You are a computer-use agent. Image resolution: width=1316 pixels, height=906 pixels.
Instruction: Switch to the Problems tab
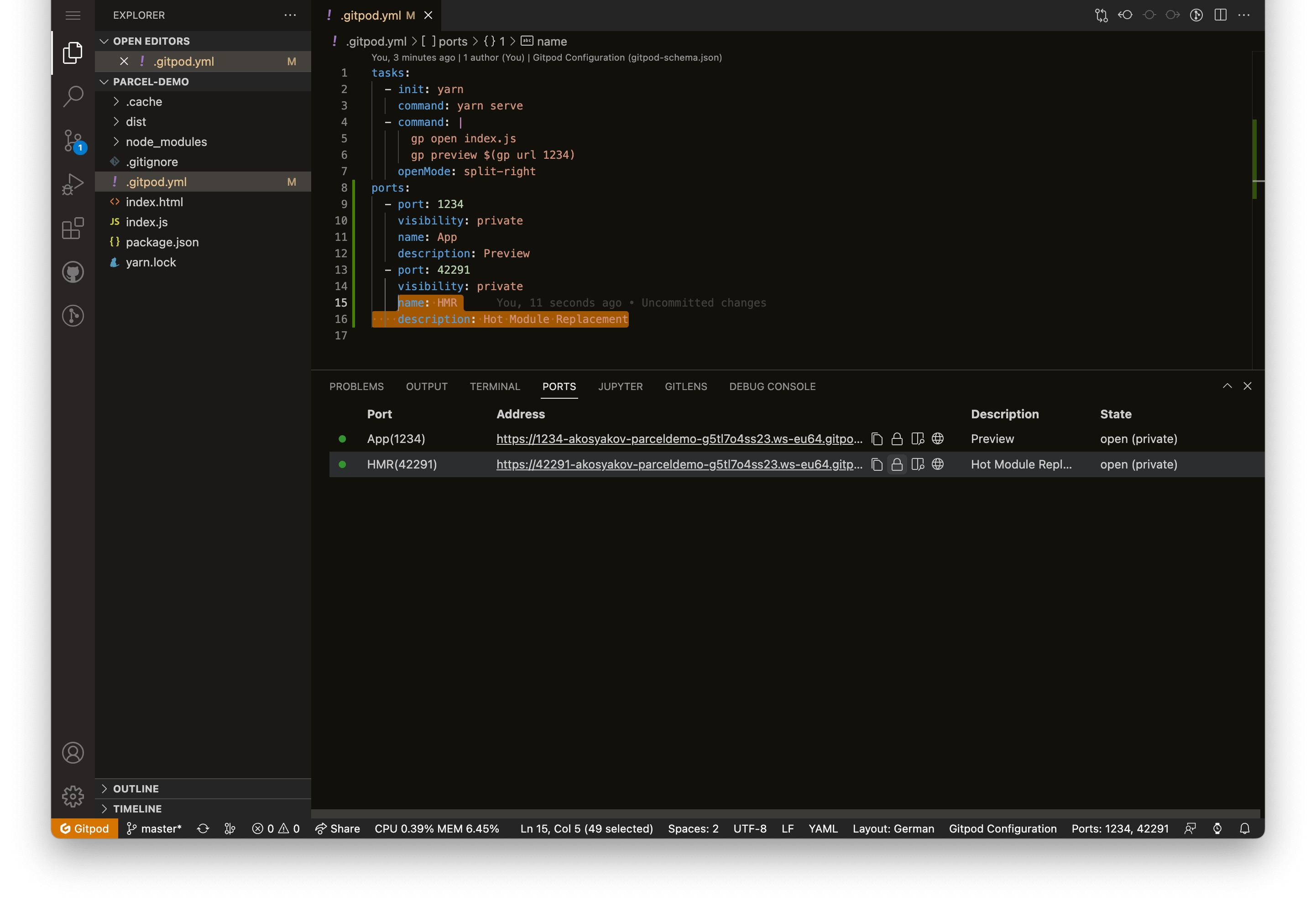pyautogui.click(x=356, y=386)
